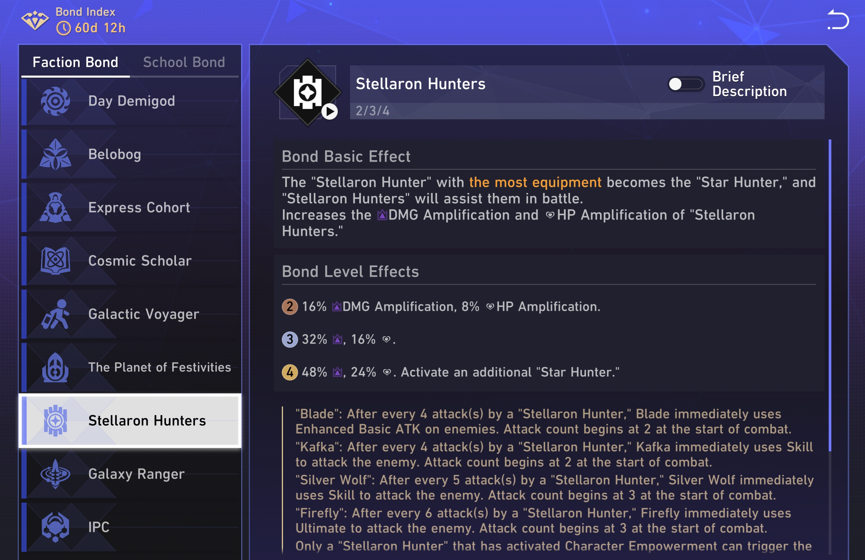Click the Galaxy Ranger faction icon

click(x=55, y=474)
